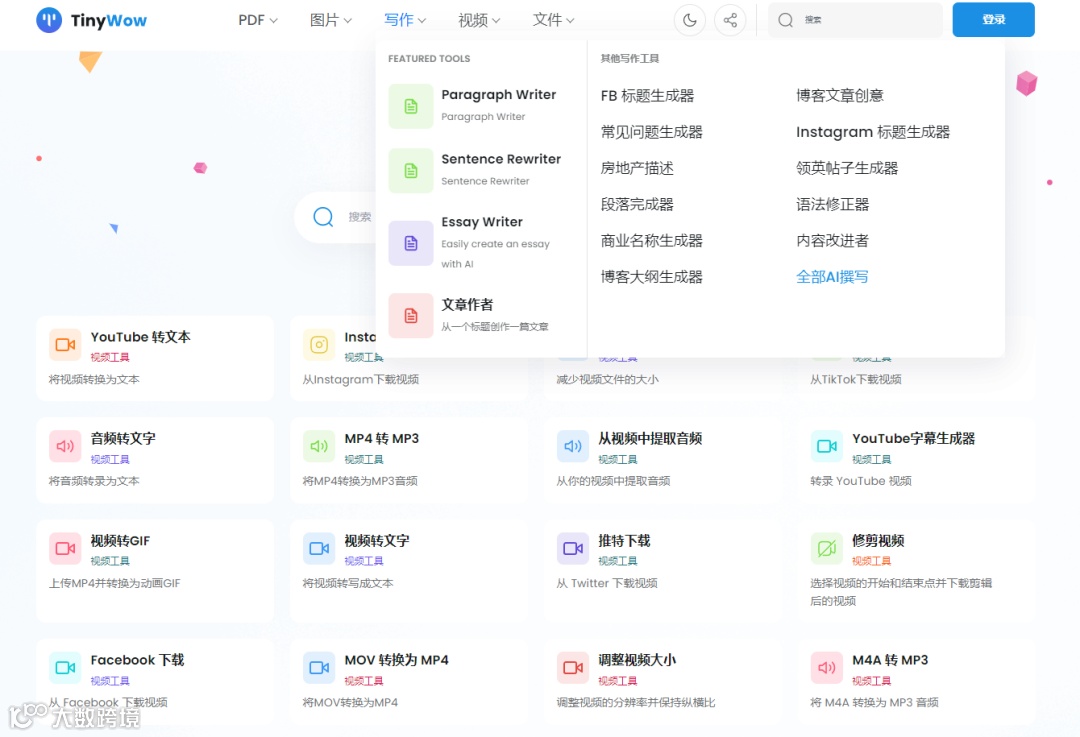This screenshot has width=1080, height=737.
Task: Open 房地产描述 writing tool
Action: [x=637, y=168]
